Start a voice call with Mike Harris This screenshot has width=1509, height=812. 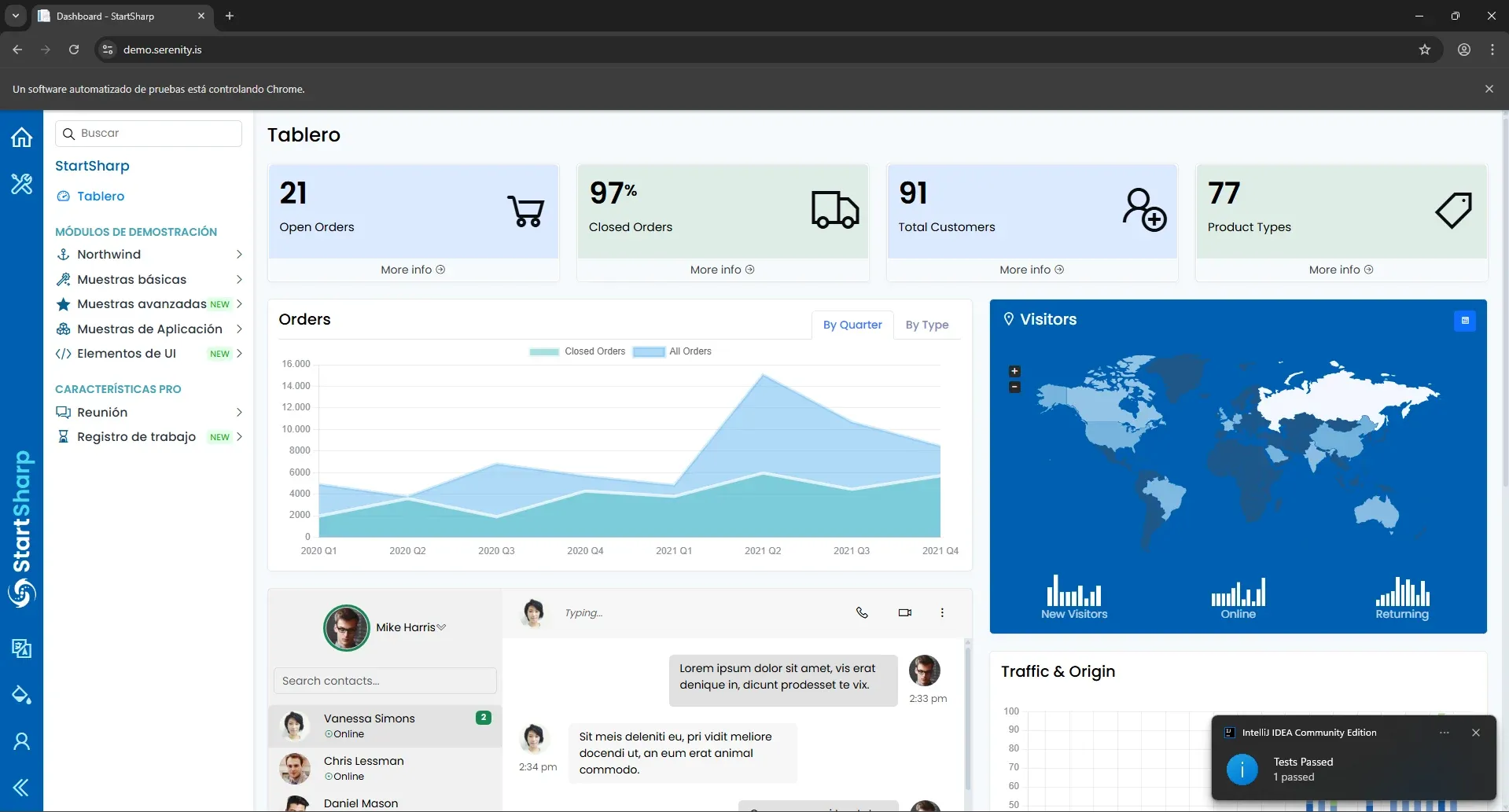[862, 612]
